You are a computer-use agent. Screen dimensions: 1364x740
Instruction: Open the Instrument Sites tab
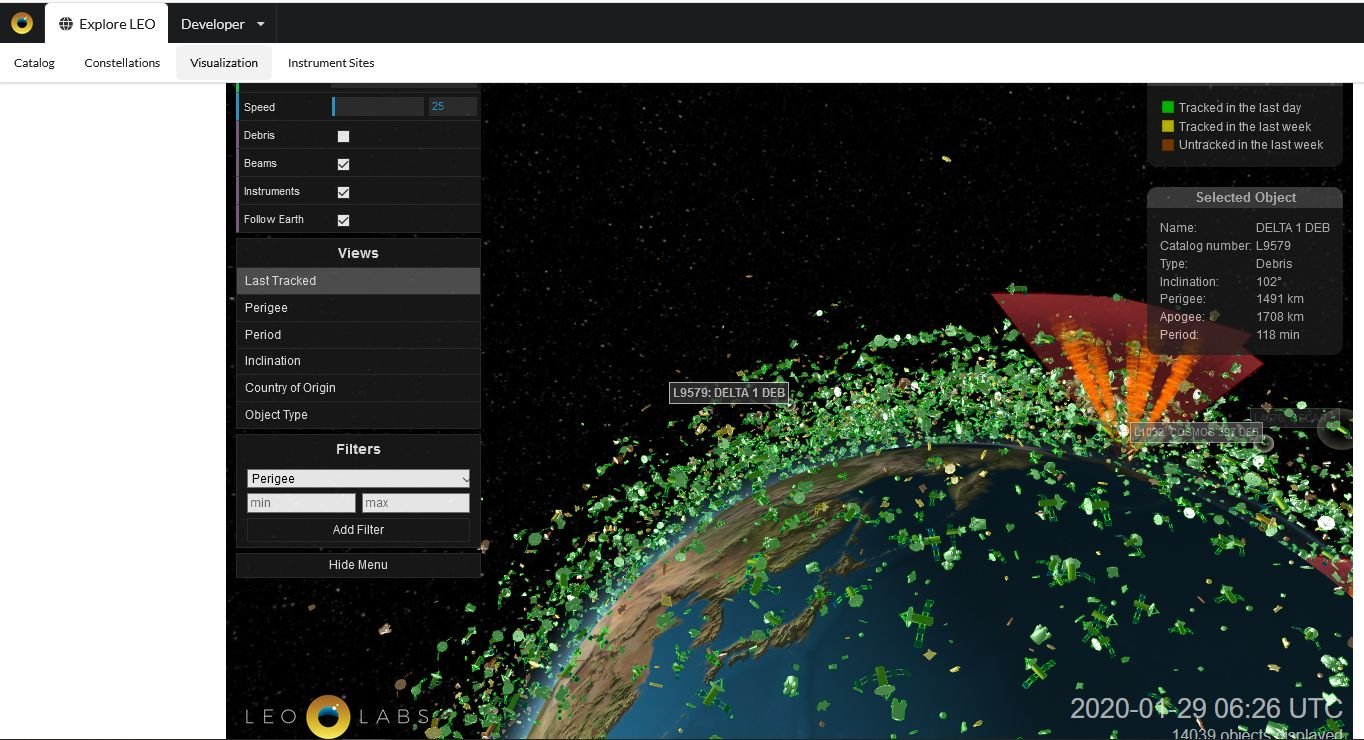331,63
